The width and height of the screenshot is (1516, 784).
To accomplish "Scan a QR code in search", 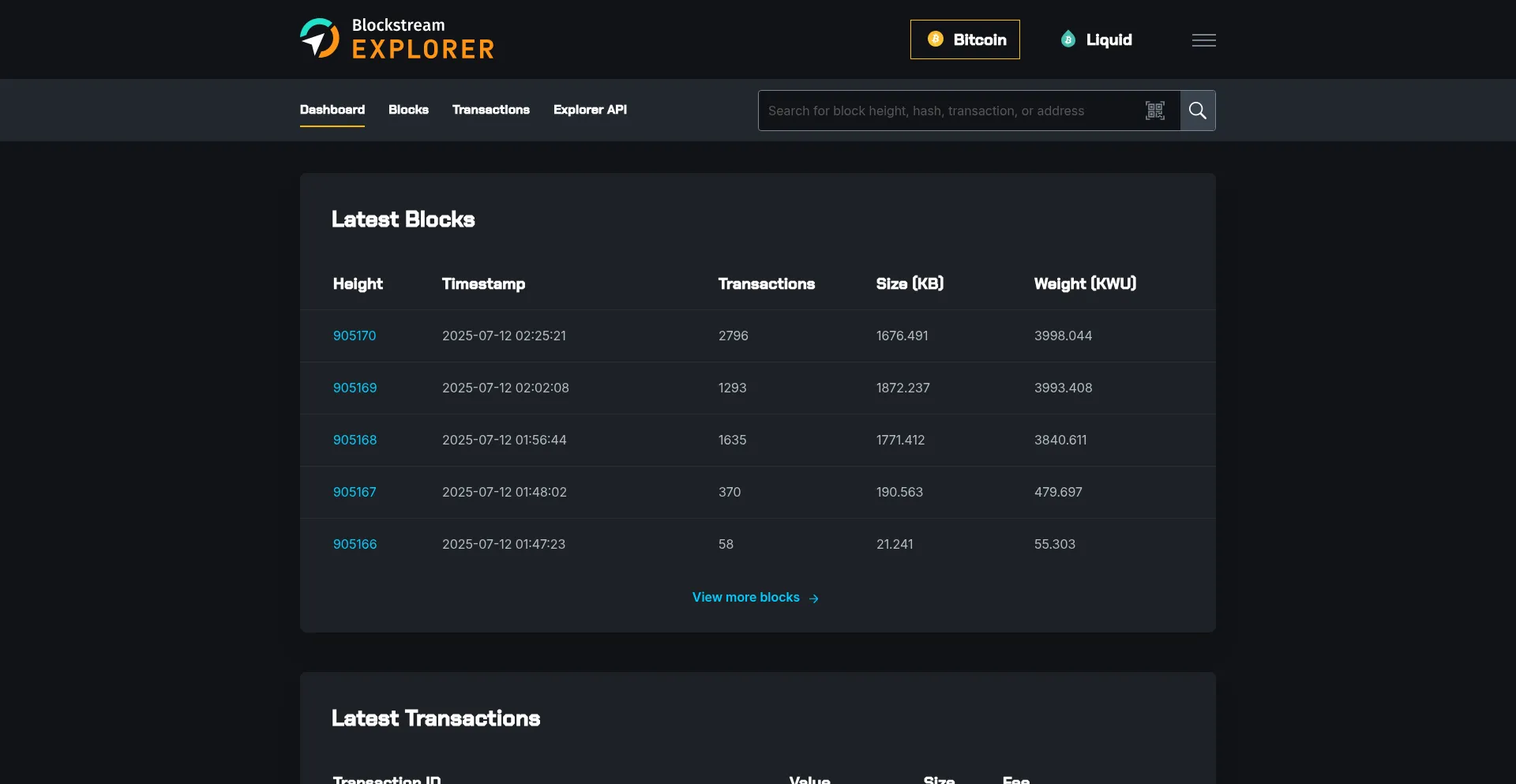I will click(1154, 111).
